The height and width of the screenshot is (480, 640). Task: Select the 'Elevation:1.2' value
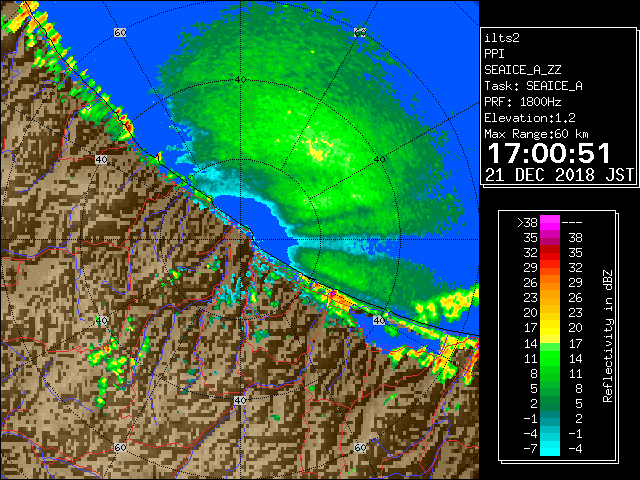529,118
